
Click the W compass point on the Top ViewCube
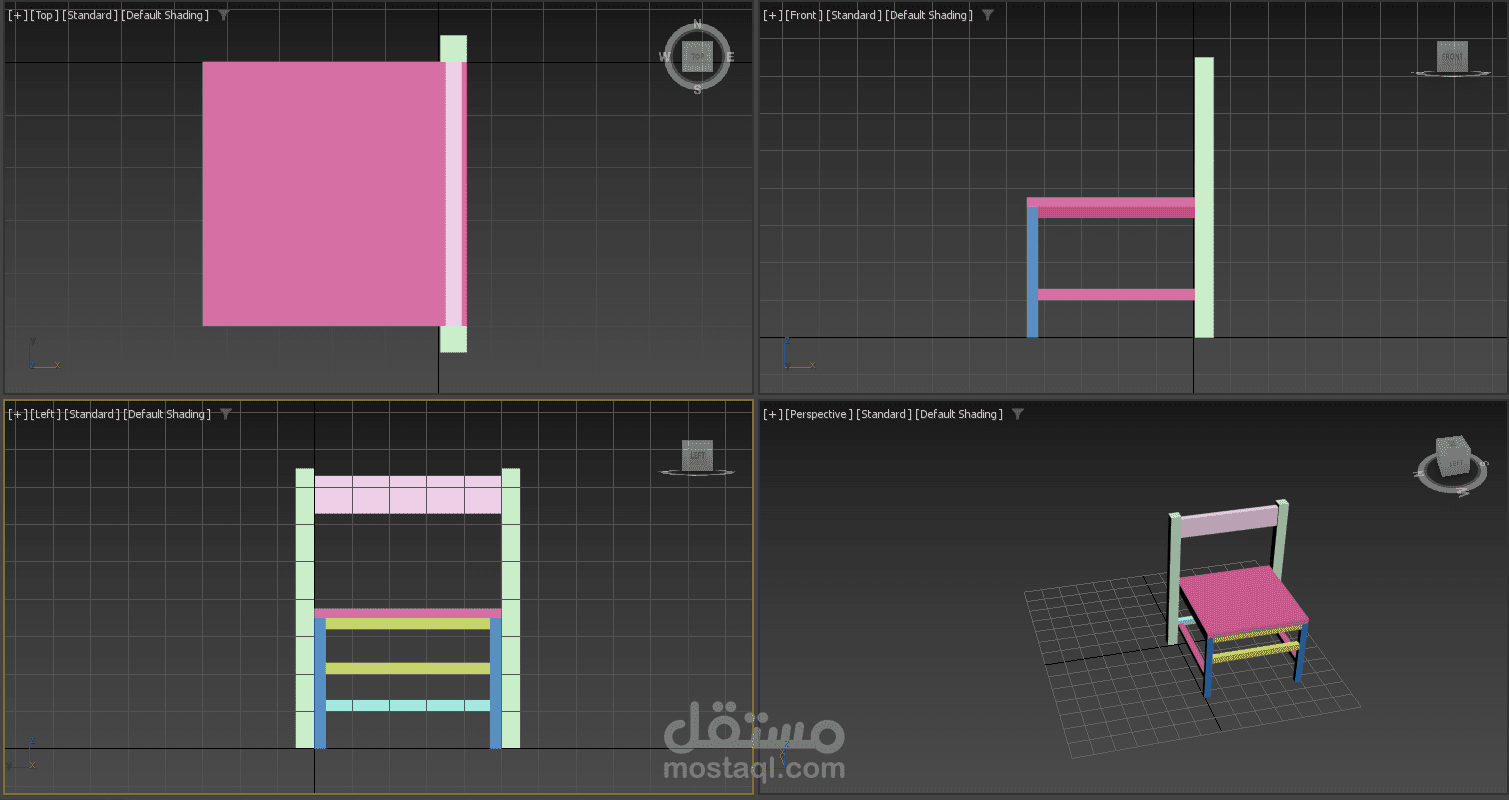click(x=664, y=57)
